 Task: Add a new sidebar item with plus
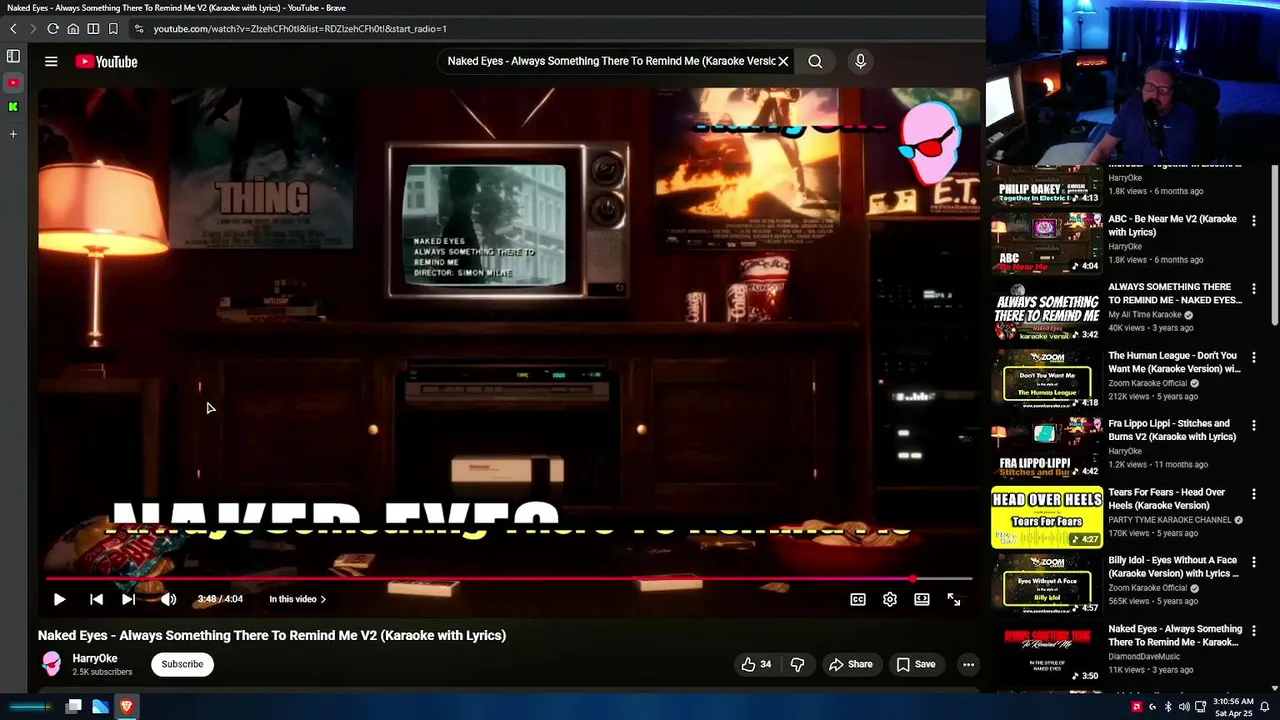[x=13, y=134]
